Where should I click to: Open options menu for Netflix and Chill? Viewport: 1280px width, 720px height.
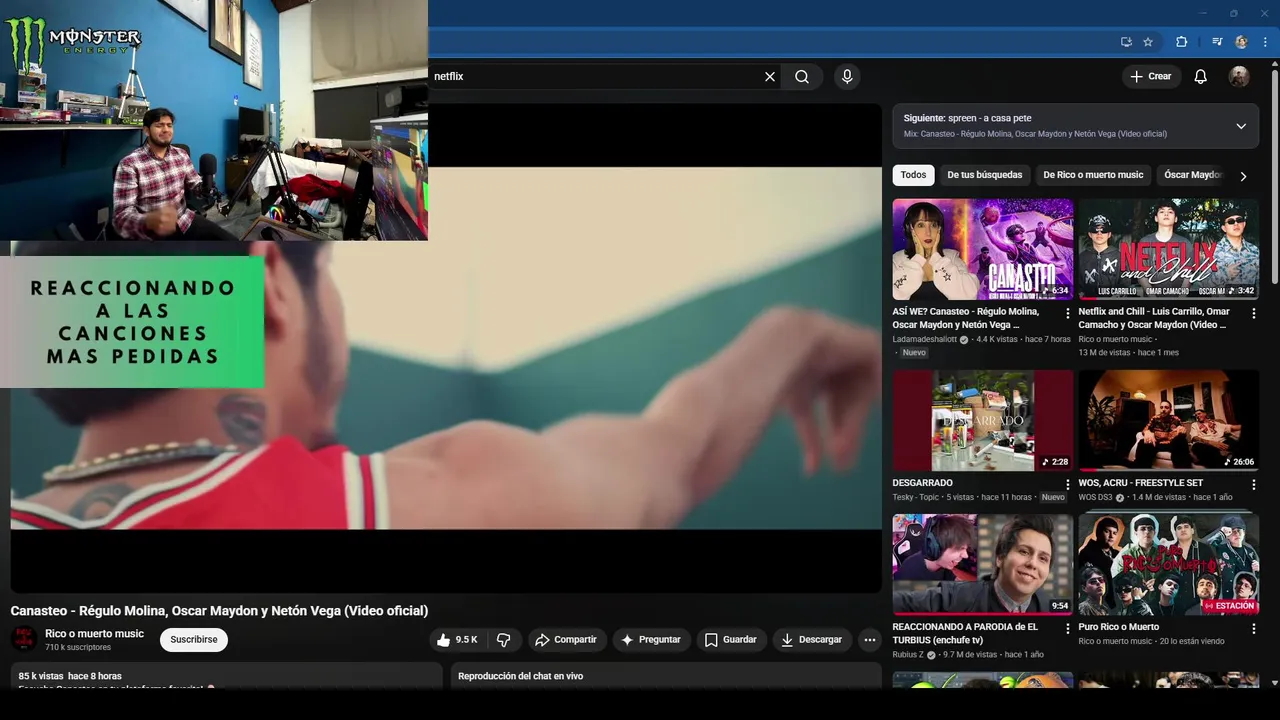[x=1254, y=314]
